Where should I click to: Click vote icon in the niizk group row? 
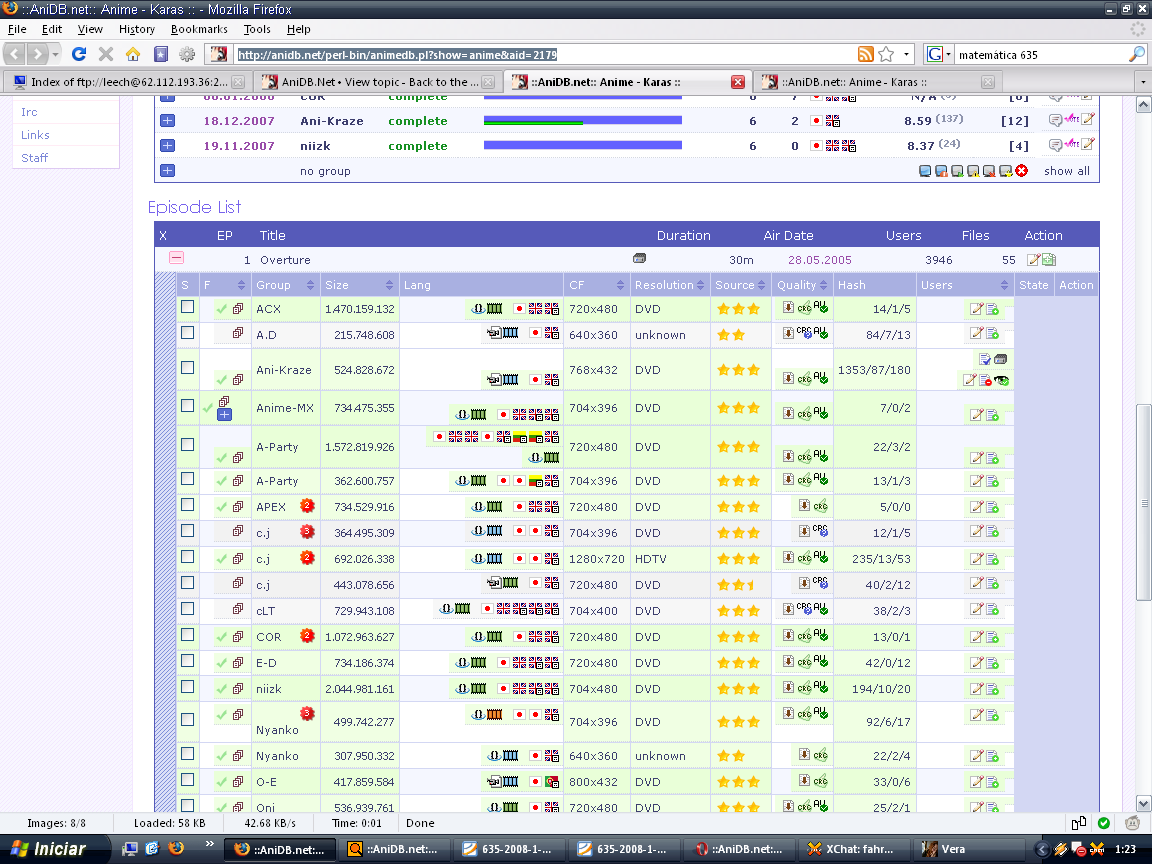(x=1071, y=146)
